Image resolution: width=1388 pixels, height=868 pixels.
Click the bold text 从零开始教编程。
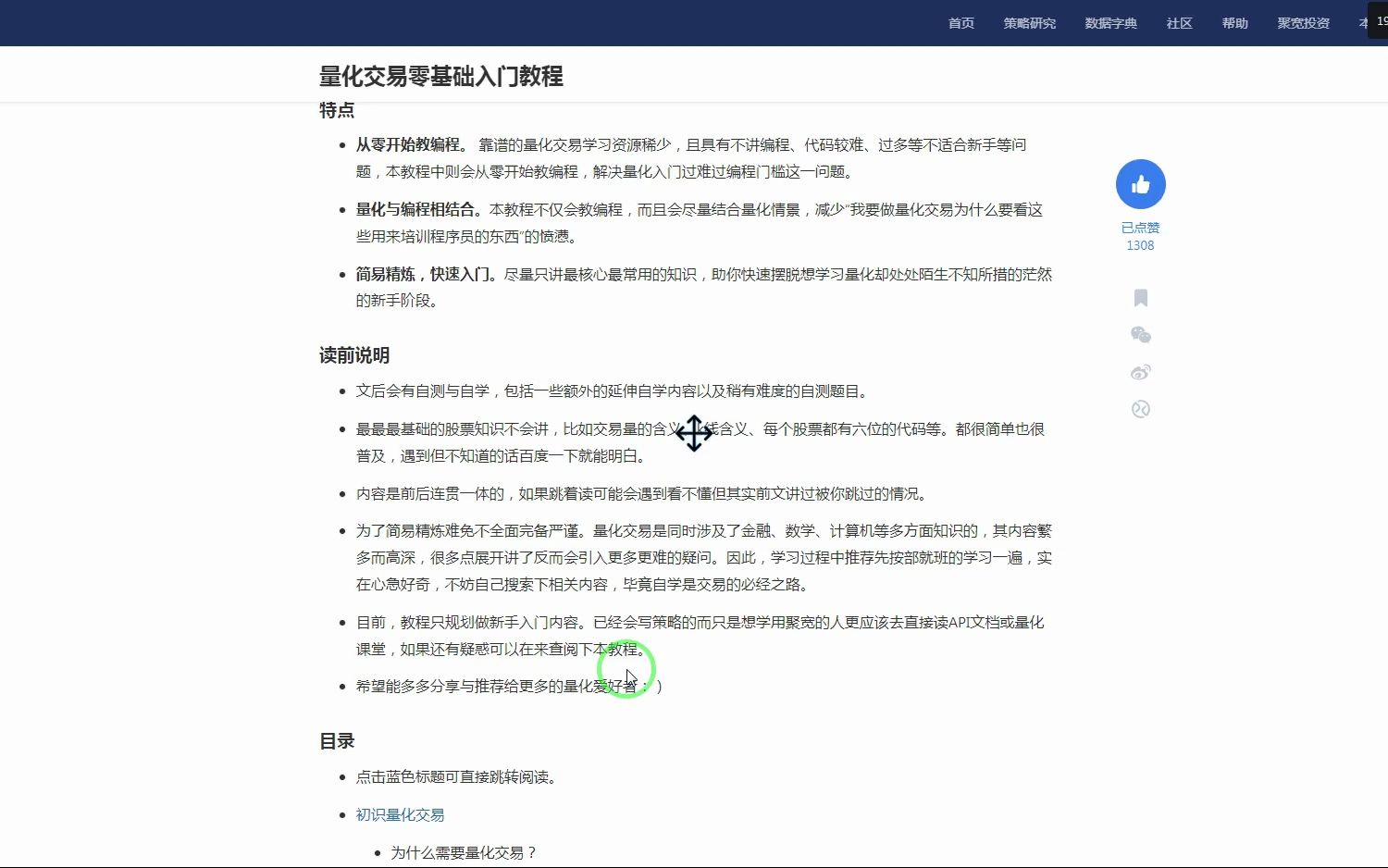[415, 145]
